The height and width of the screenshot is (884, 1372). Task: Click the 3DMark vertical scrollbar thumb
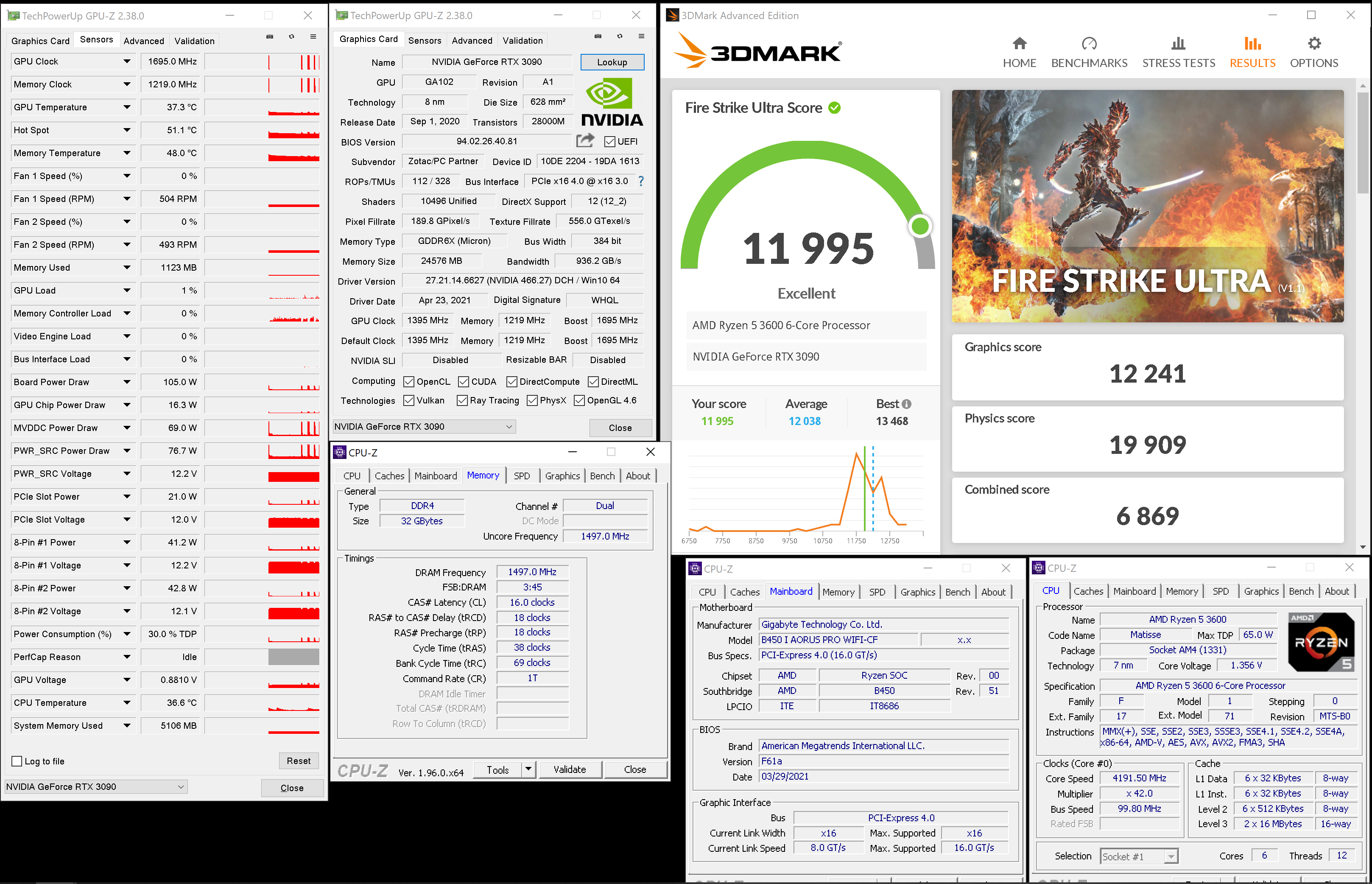point(1363,143)
